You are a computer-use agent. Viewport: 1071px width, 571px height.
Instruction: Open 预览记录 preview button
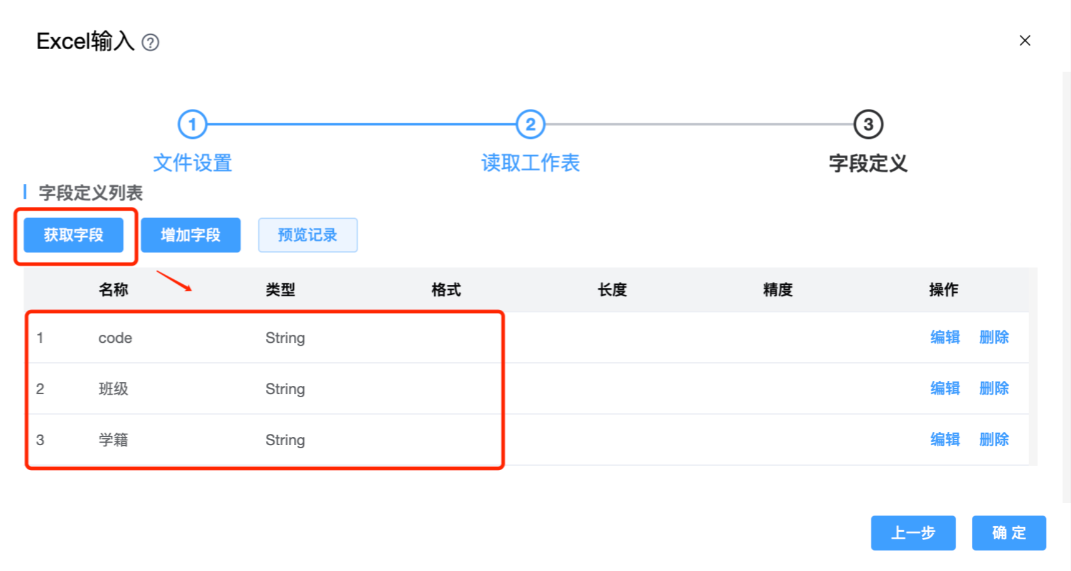(308, 235)
